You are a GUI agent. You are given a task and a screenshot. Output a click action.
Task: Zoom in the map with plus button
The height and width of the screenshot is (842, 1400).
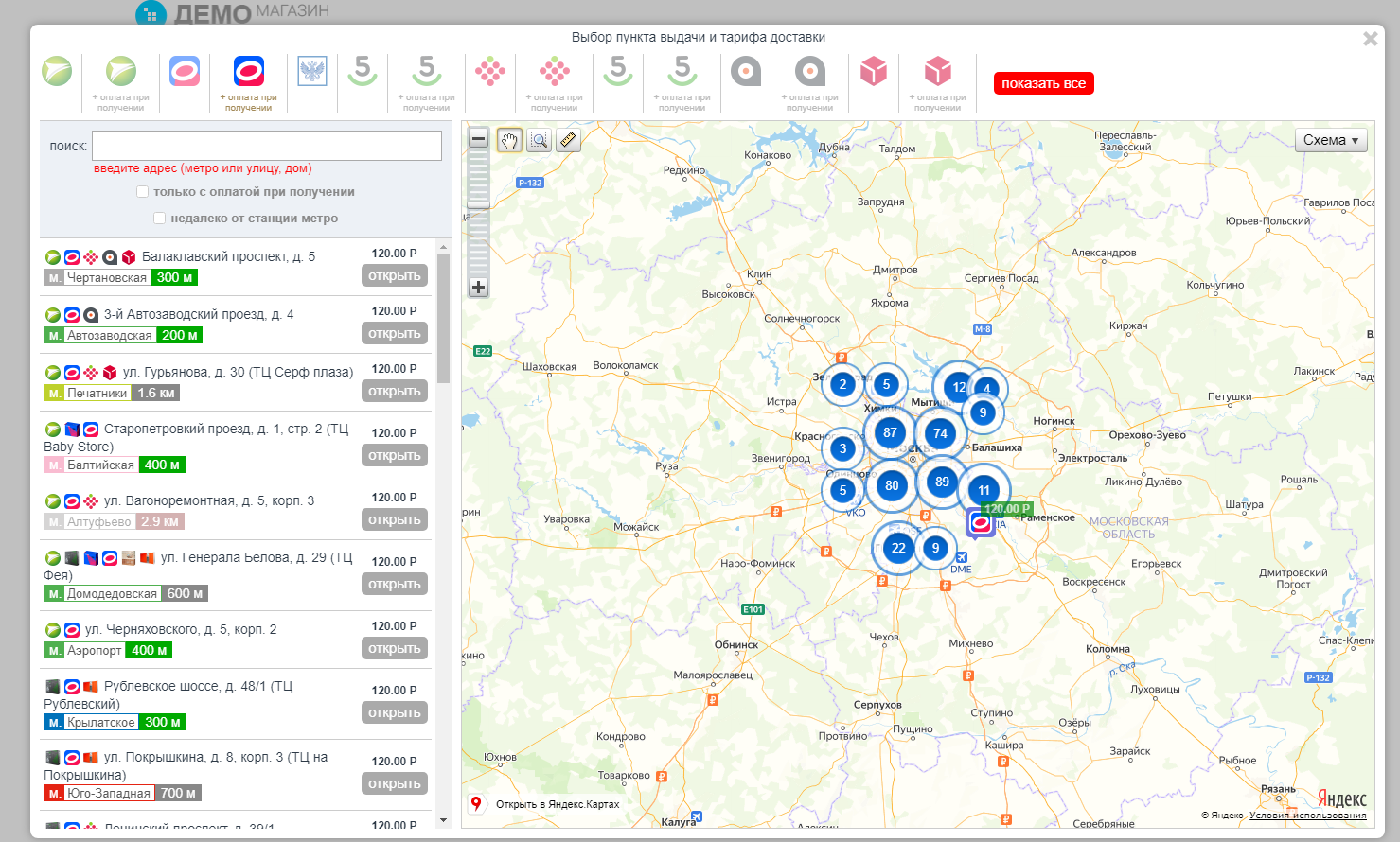point(479,287)
